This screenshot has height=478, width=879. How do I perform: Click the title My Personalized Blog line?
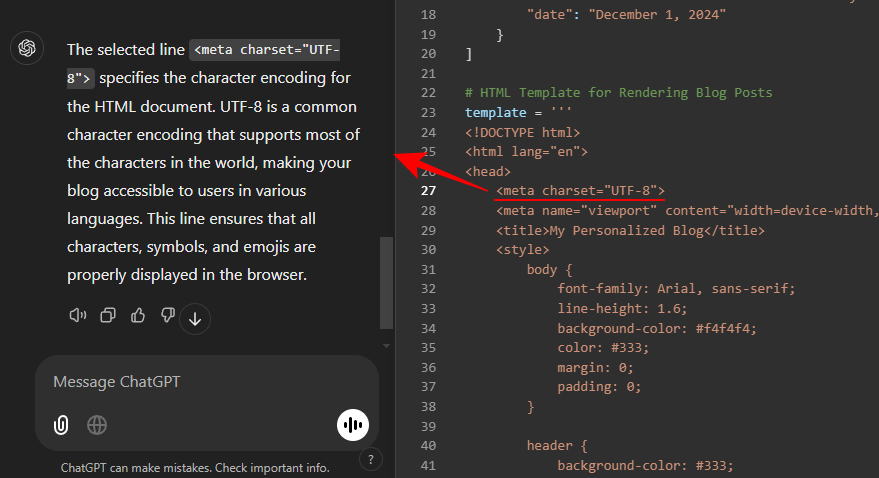click(630, 230)
